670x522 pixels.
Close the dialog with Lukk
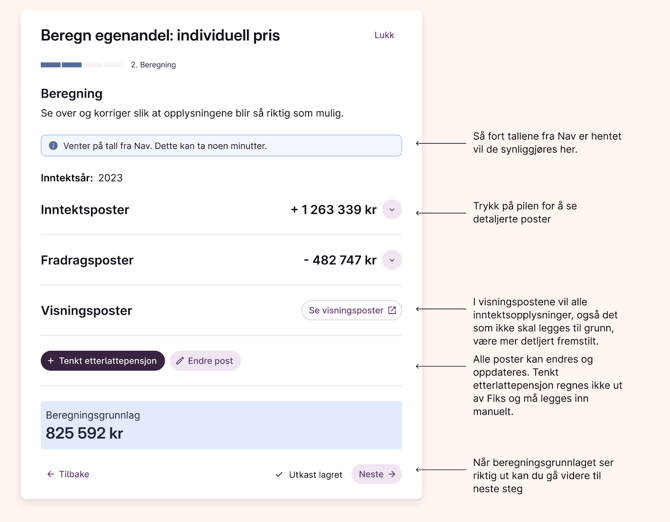pos(384,35)
